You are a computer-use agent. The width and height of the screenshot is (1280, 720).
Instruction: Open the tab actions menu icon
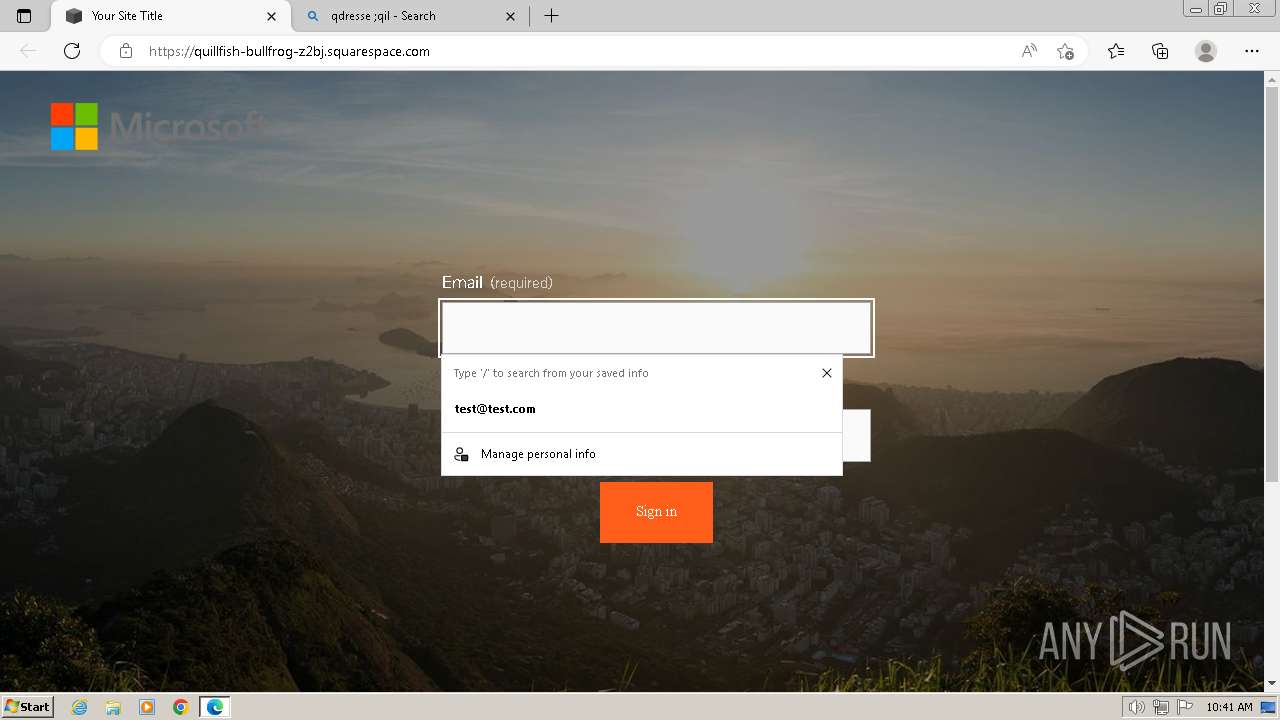[24, 16]
